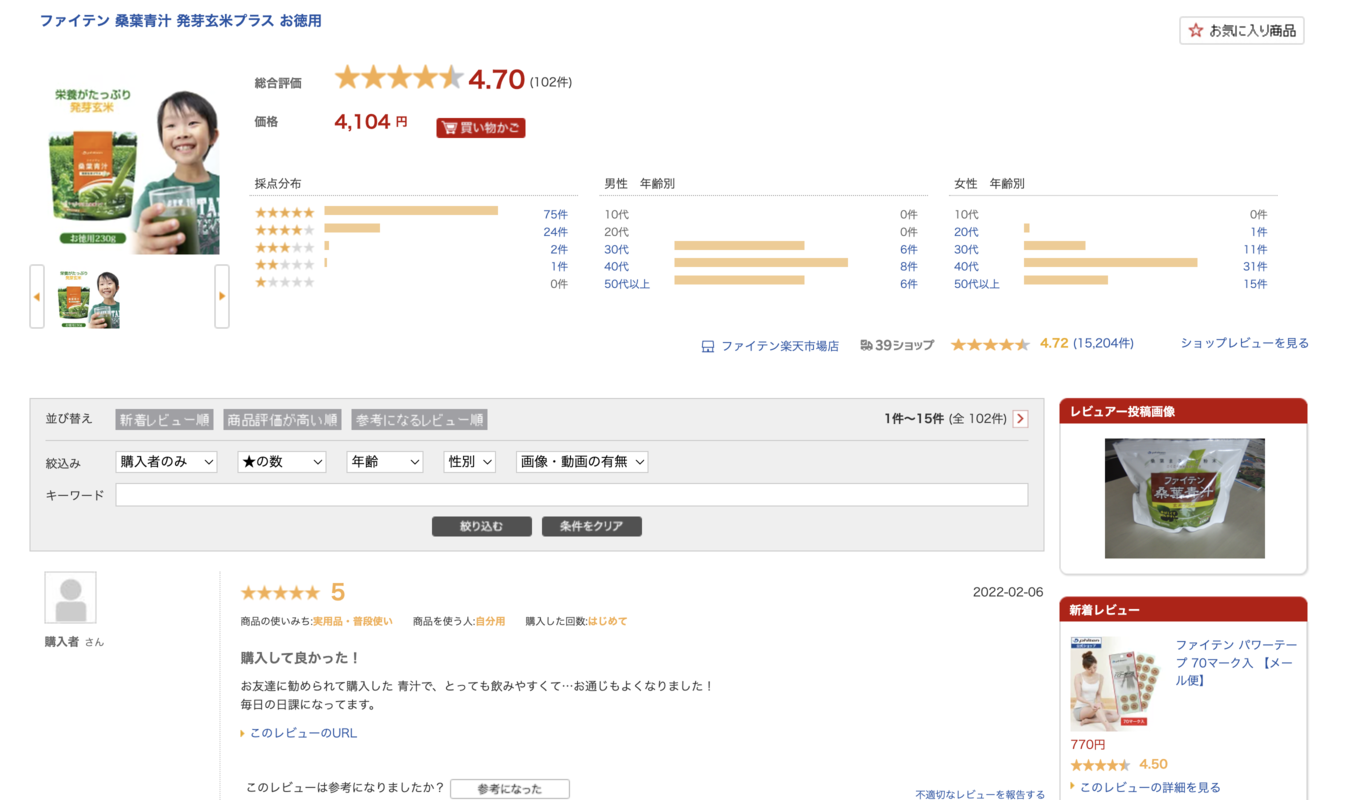
Task: Open female 40代 31件 count link
Action: (x=1255, y=266)
